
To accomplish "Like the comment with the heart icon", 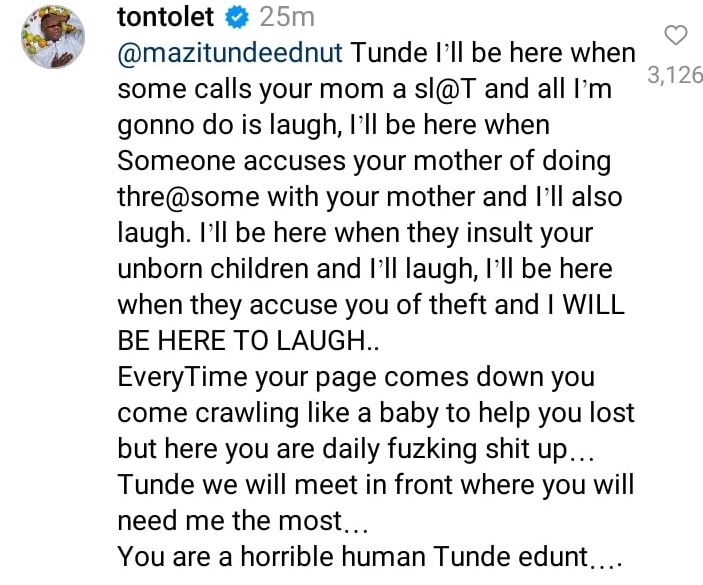I will point(676,36).
